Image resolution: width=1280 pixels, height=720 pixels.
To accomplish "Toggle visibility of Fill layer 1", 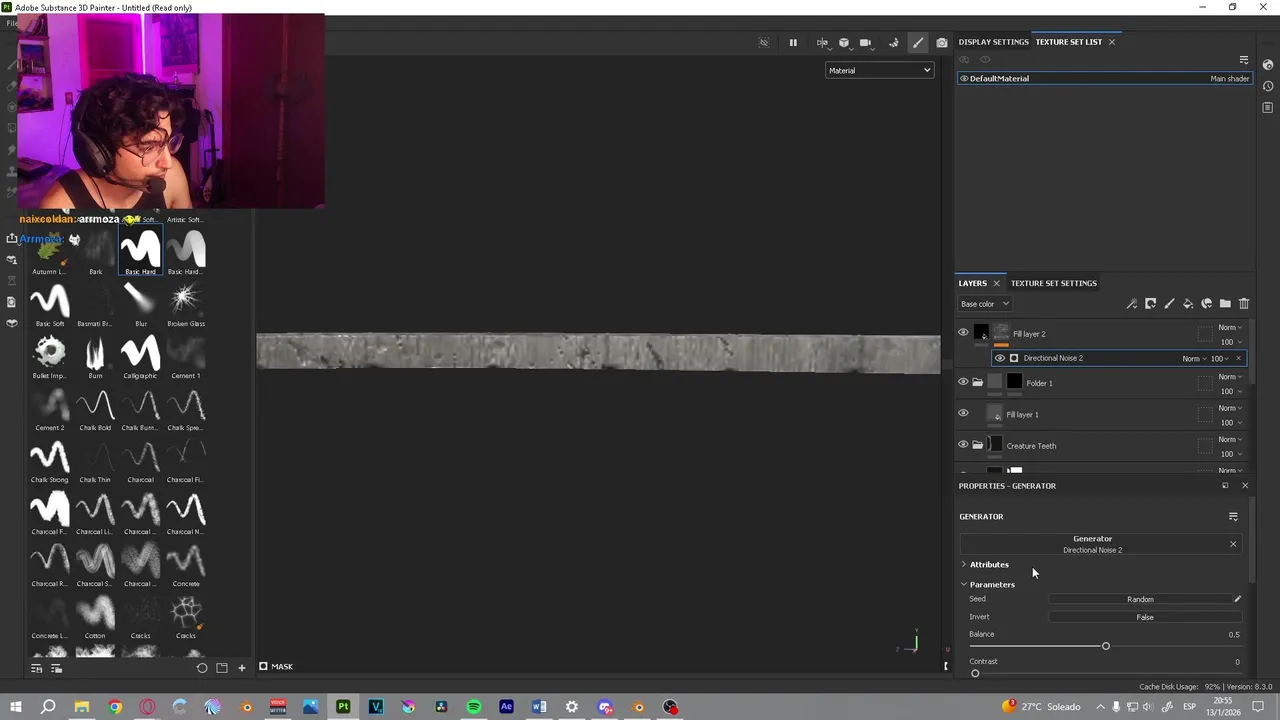I will pos(963,413).
